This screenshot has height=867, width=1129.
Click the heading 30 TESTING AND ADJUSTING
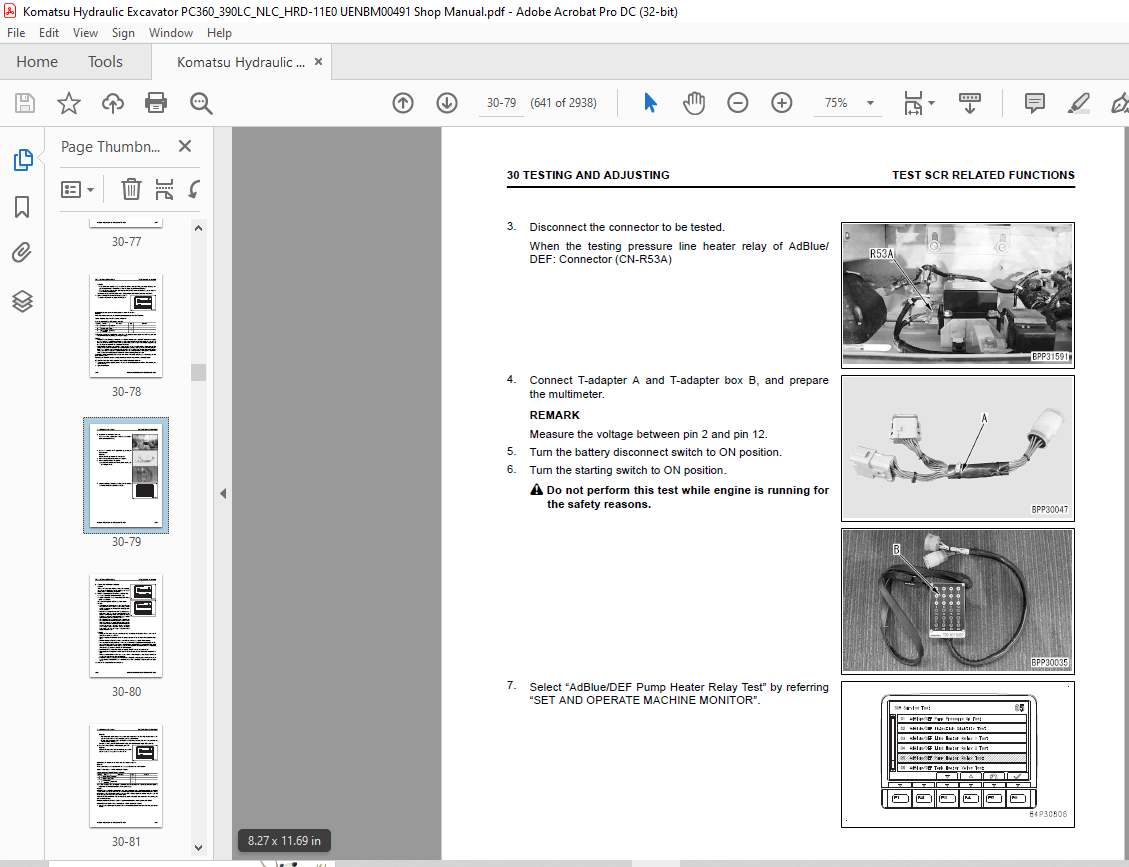tap(588, 175)
